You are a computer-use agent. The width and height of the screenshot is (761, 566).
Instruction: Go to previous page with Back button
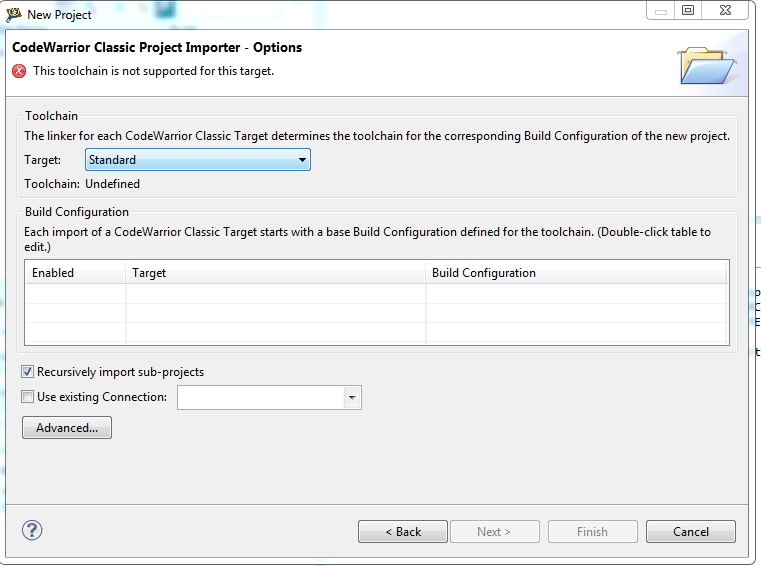(403, 532)
